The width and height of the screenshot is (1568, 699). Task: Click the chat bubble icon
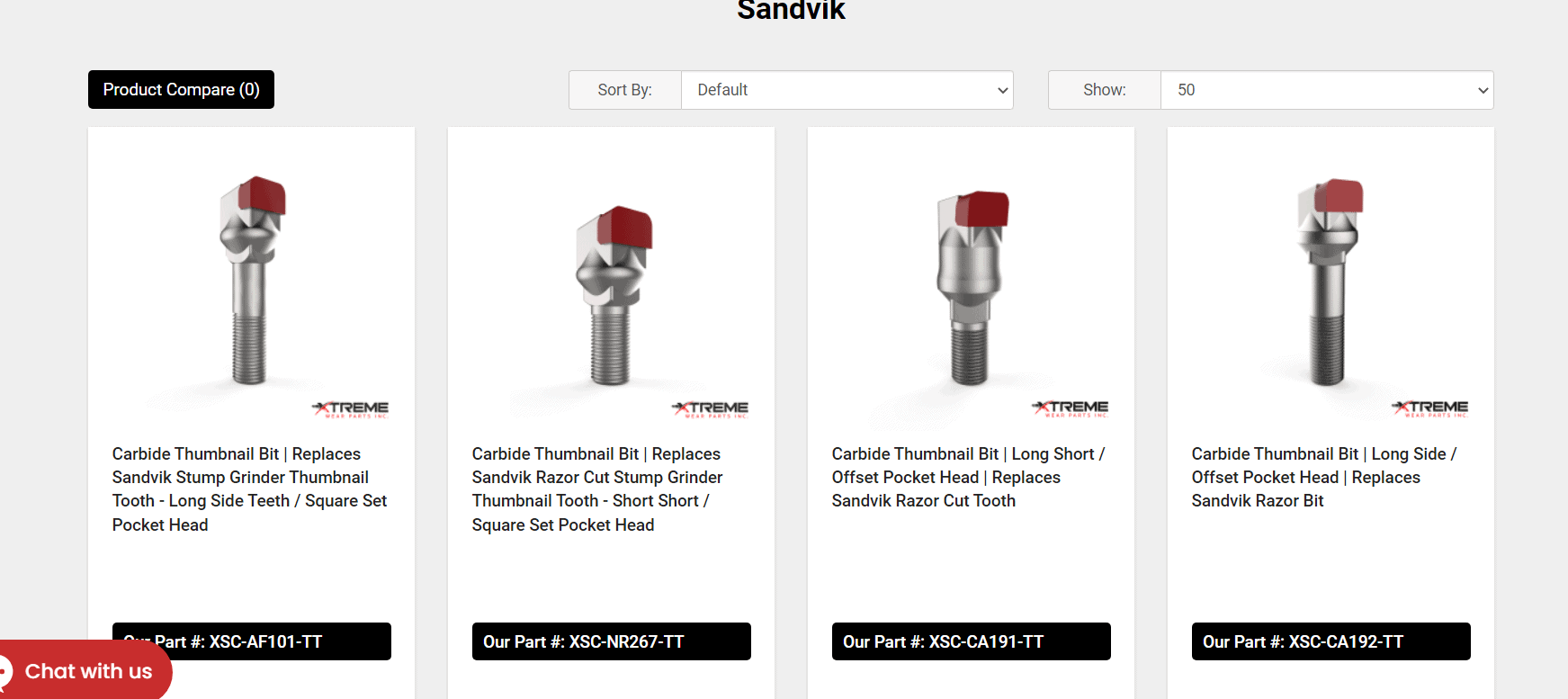[x=5, y=671]
